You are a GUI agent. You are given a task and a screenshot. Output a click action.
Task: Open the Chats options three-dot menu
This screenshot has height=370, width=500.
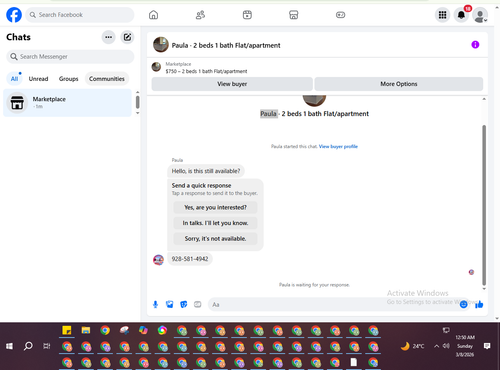tap(109, 37)
